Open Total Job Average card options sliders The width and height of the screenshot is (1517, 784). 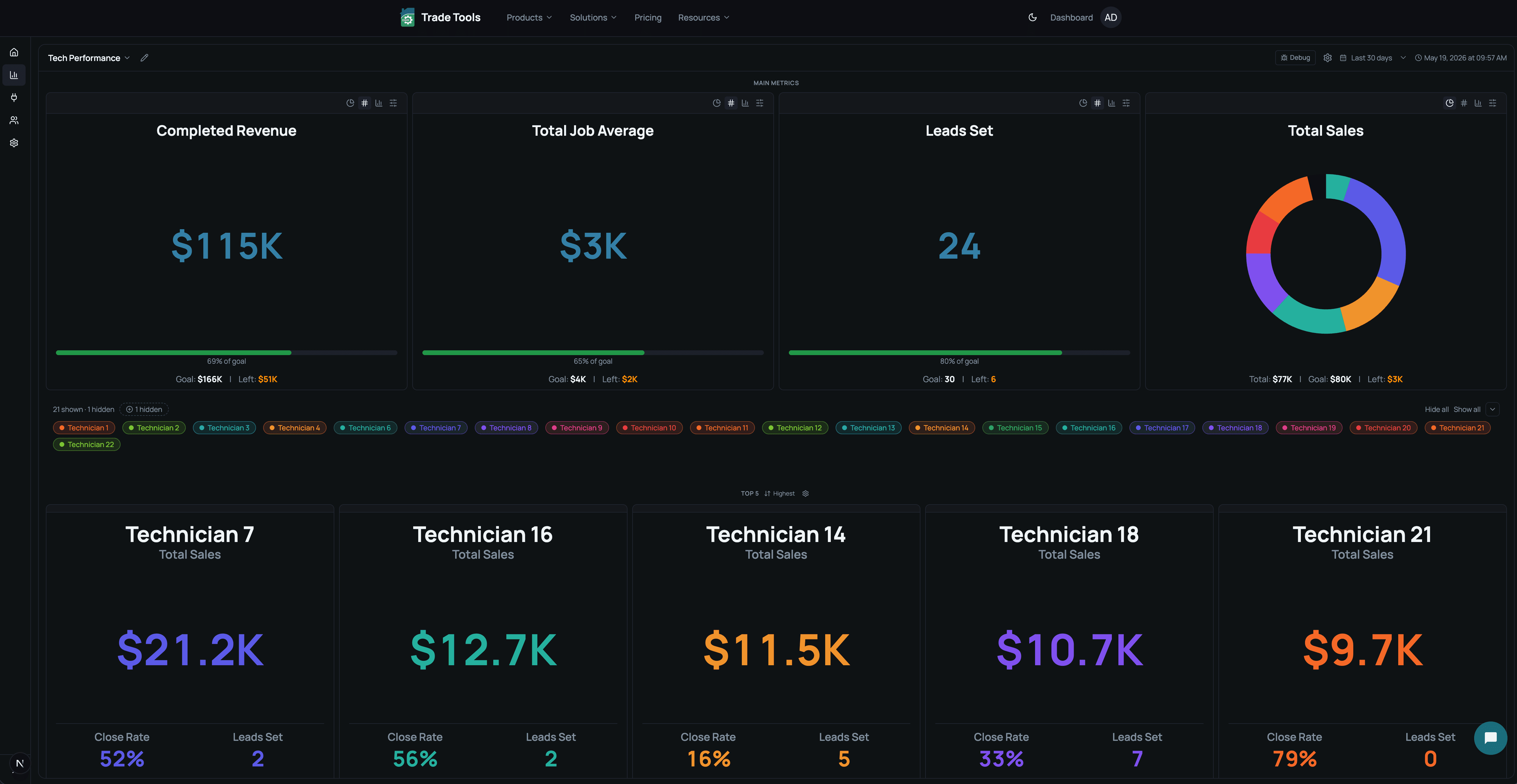pyautogui.click(x=760, y=103)
